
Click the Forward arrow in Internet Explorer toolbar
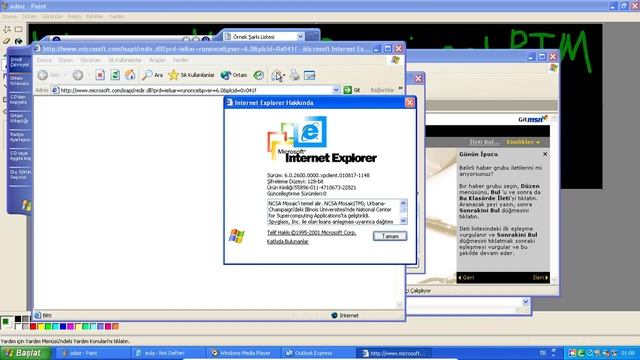78,75
